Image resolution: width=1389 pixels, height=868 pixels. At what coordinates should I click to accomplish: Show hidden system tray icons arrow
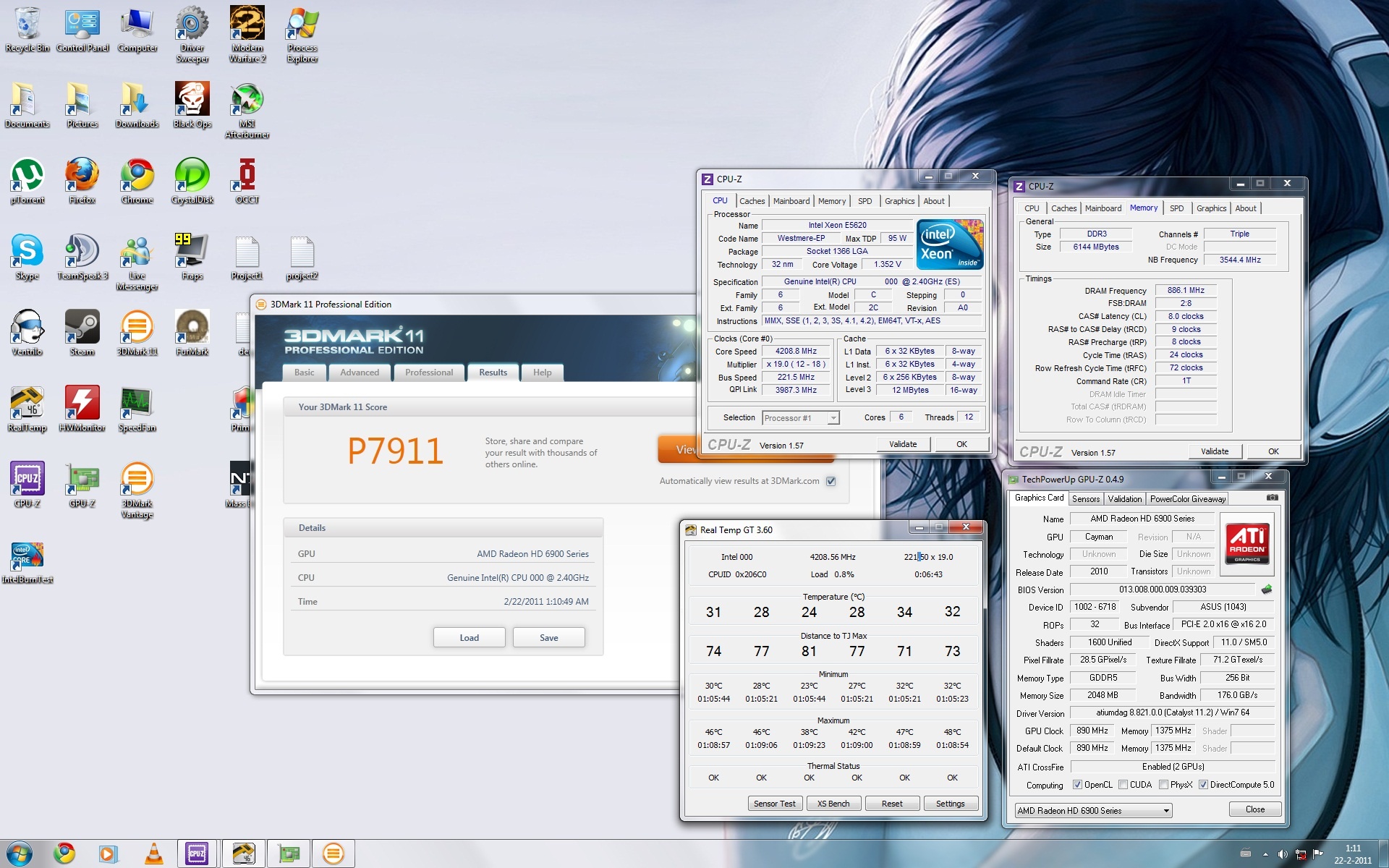click(x=1265, y=854)
